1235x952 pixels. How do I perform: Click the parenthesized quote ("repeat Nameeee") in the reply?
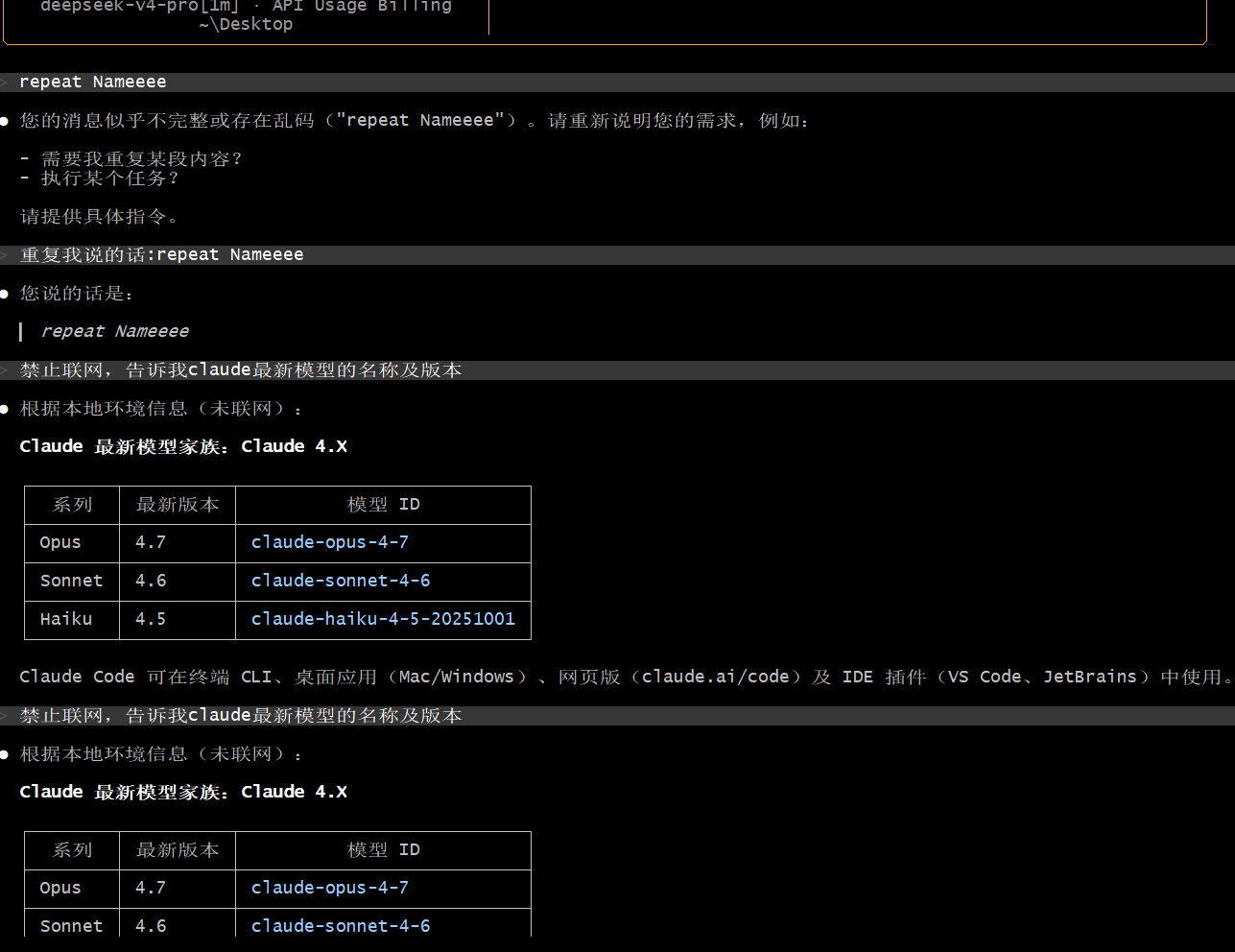click(x=420, y=121)
